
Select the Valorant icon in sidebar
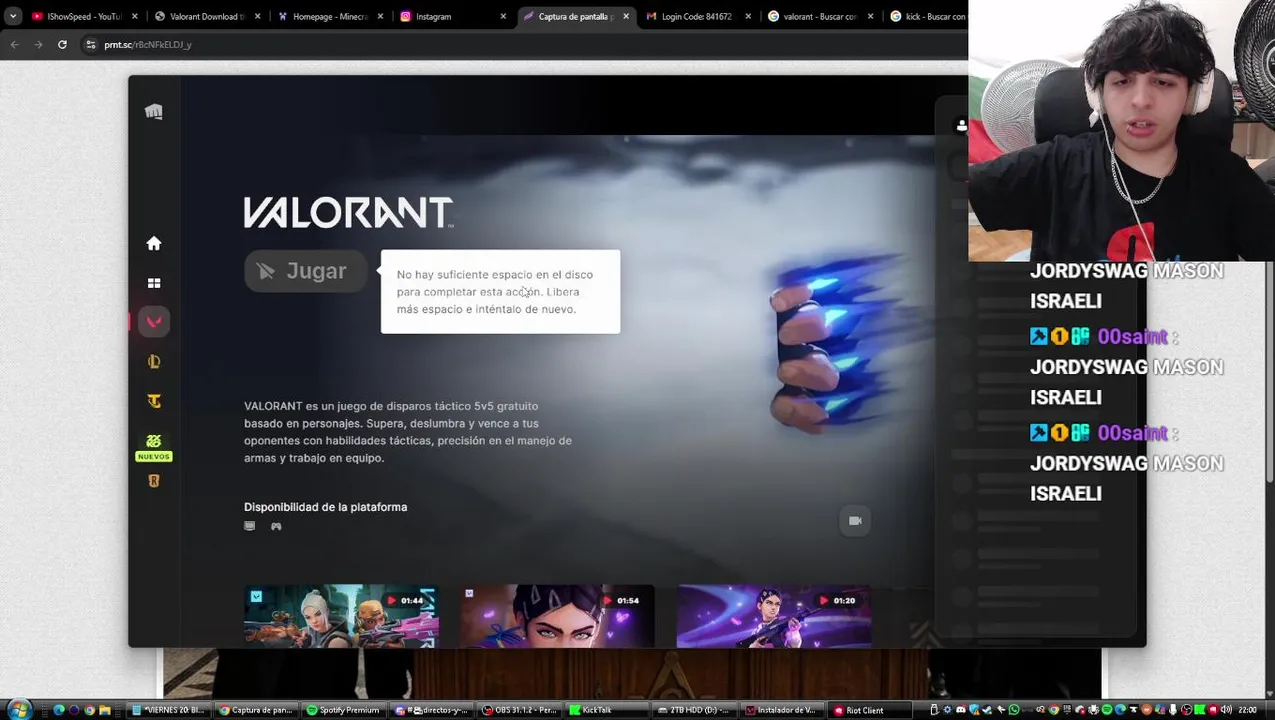click(x=153, y=322)
